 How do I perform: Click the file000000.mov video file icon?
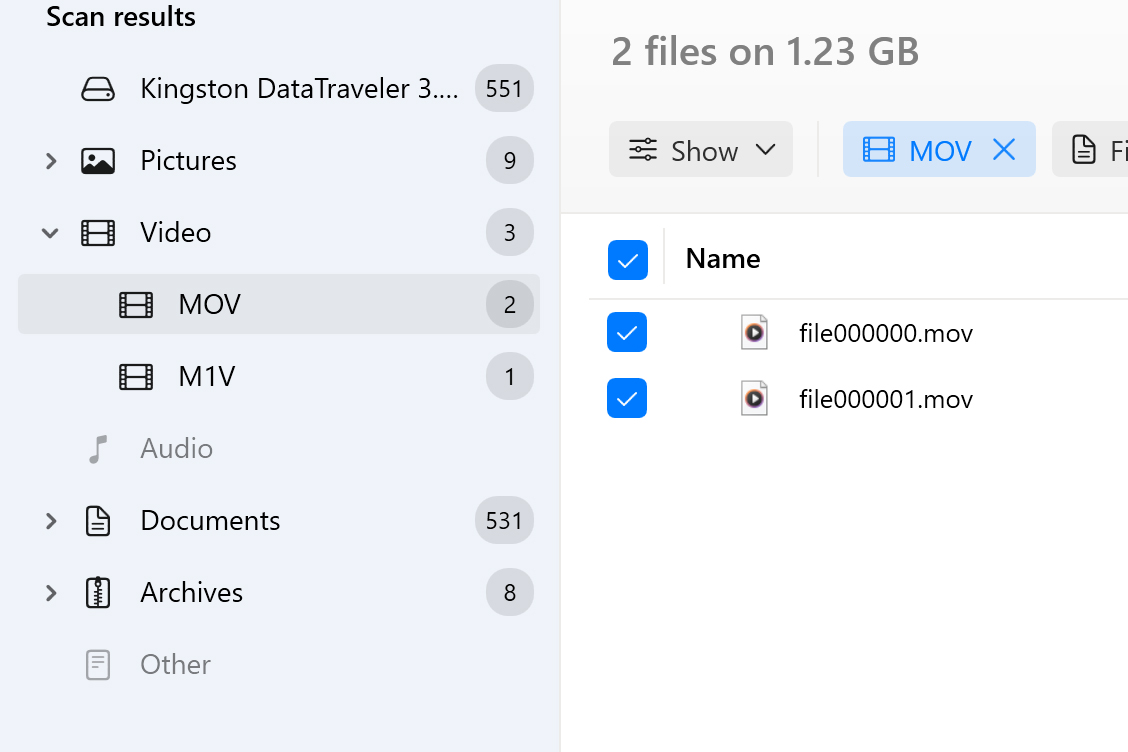(754, 332)
